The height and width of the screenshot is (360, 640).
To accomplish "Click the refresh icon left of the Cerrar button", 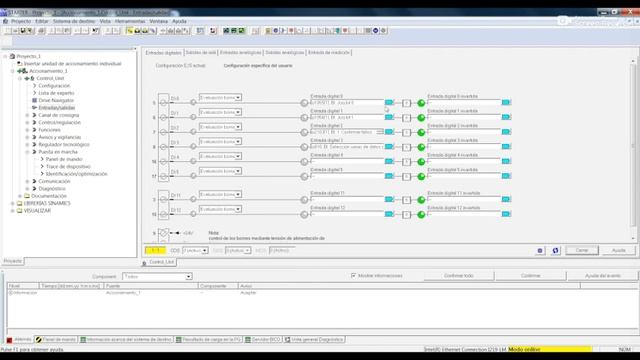I will 556,251.
